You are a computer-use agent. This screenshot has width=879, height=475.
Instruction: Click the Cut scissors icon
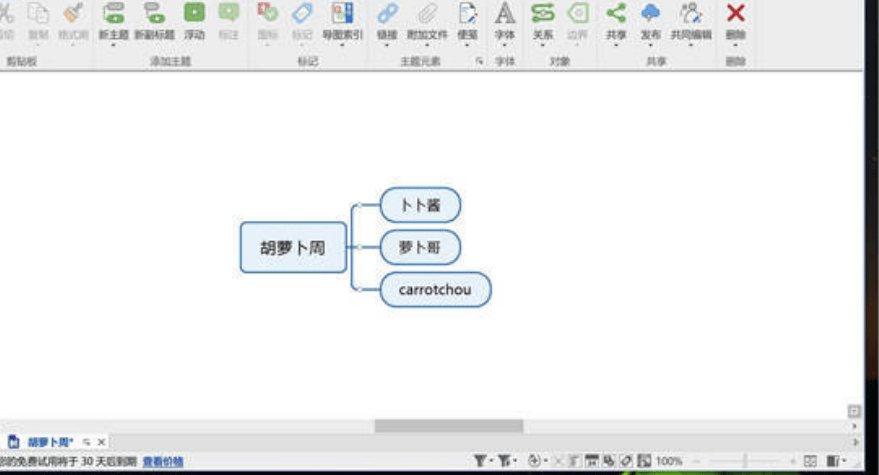pyautogui.click(x=6, y=12)
